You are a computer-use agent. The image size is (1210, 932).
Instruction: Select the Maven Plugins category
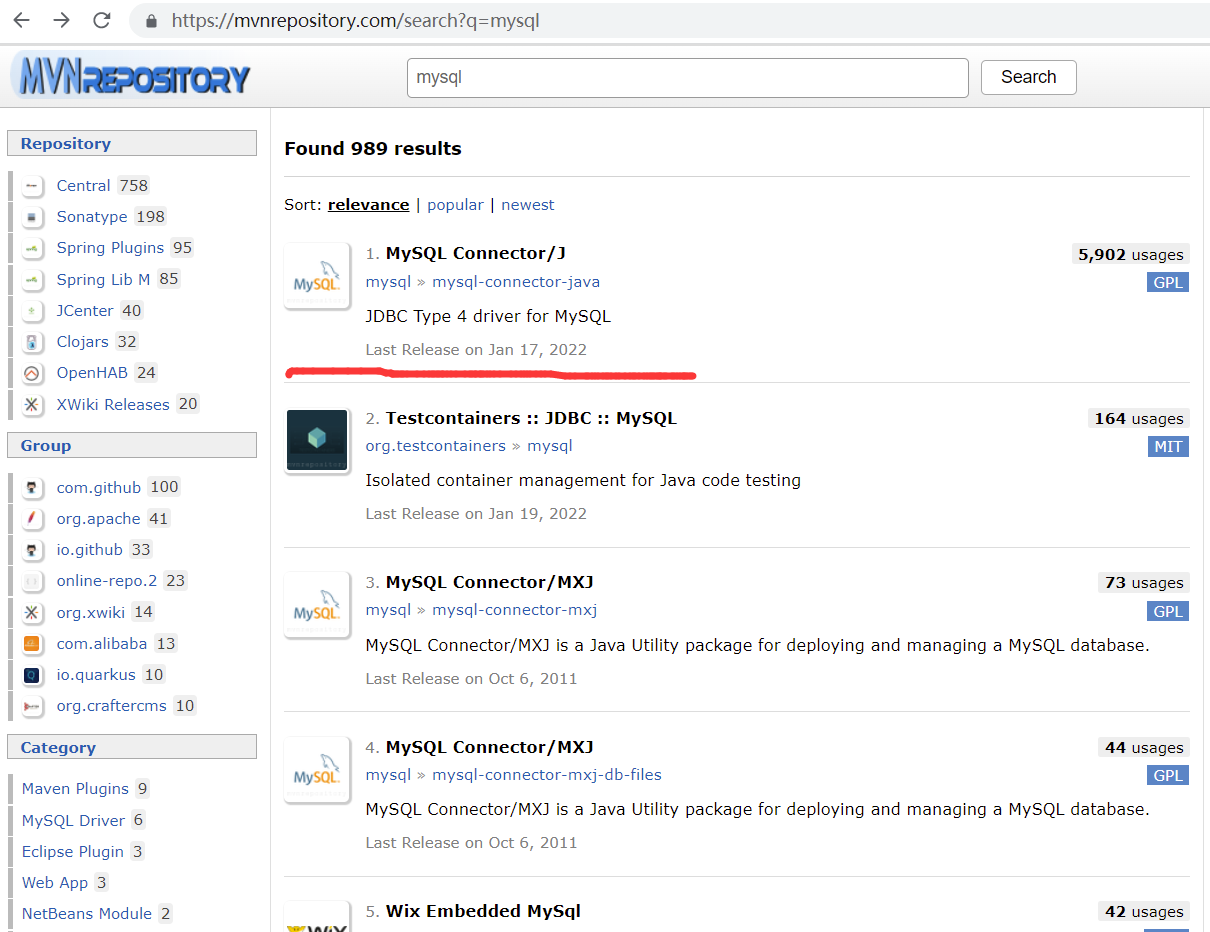[75, 789]
